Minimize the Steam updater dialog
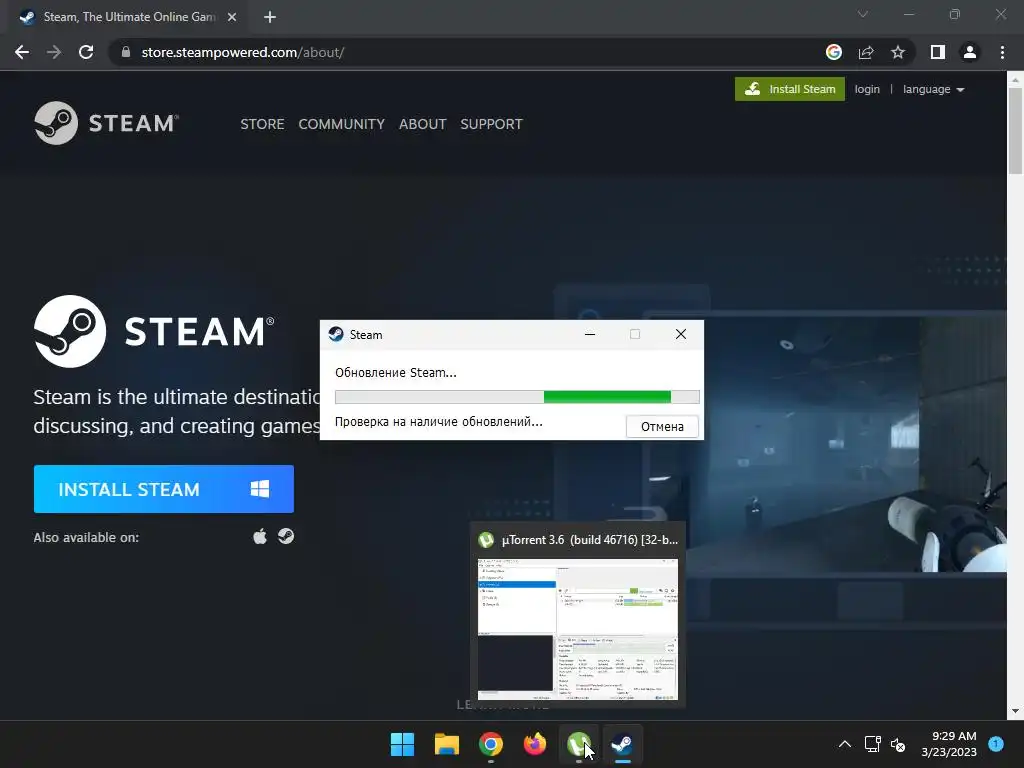Image resolution: width=1024 pixels, height=768 pixels. [x=590, y=334]
